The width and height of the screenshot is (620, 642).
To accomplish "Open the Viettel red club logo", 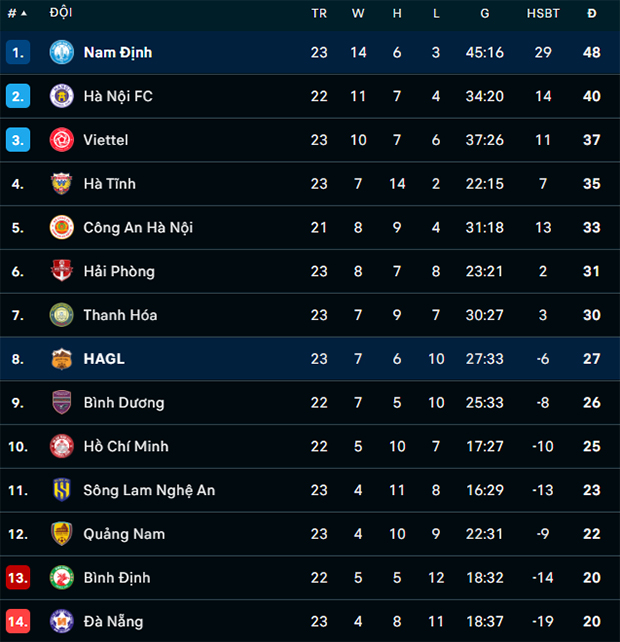I will click(x=61, y=140).
